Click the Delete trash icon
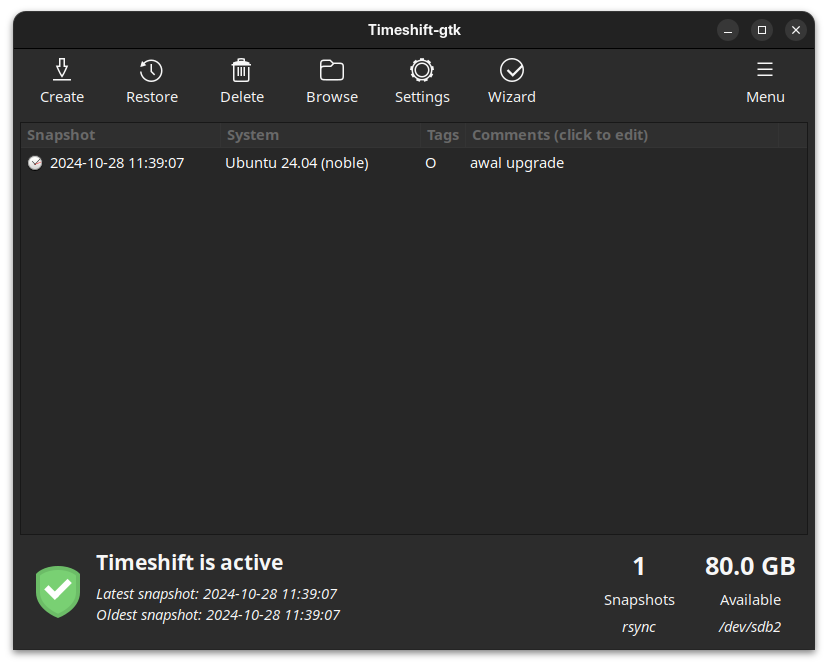This screenshot has height=666, width=828. tap(241, 70)
